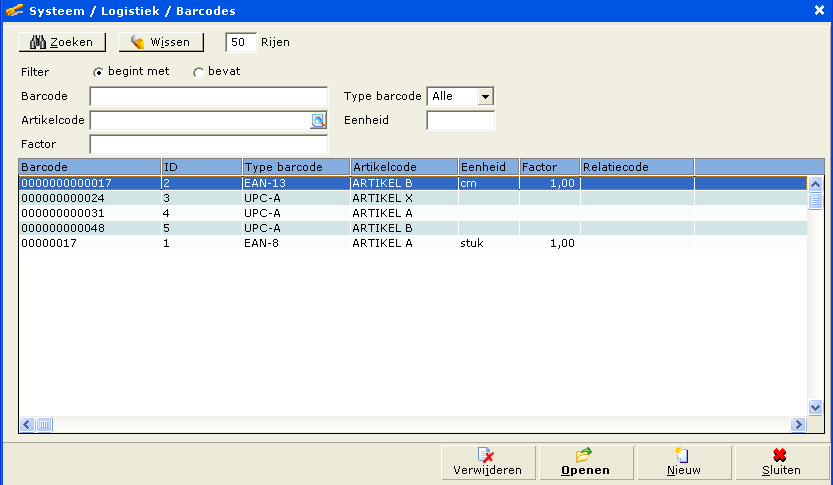Screen dimensions: 833x485
Task: Click the Rijen row count field
Action: [240, 42]
